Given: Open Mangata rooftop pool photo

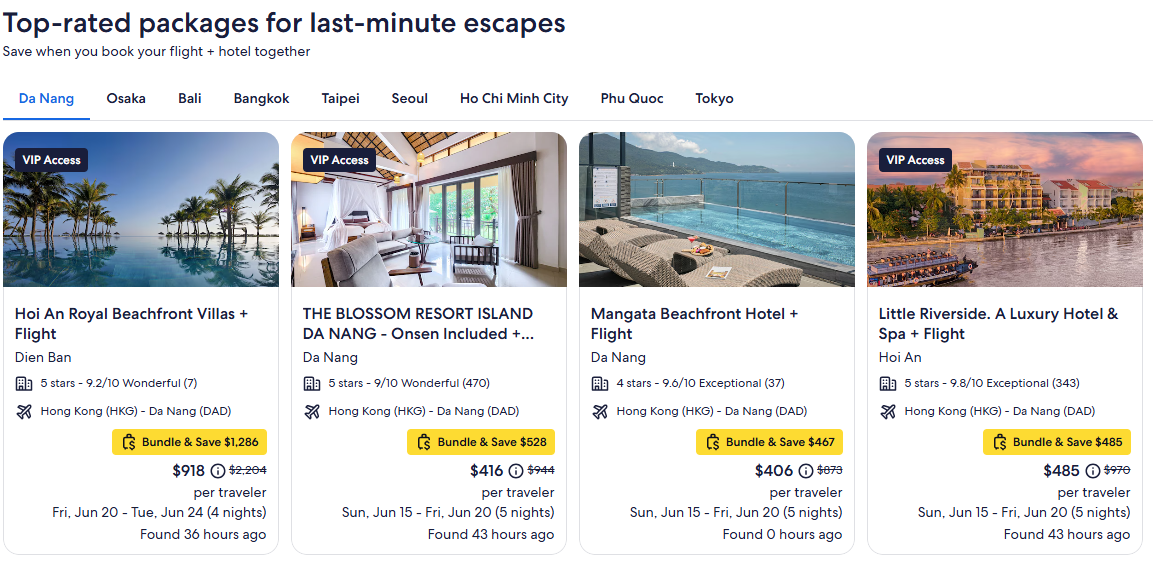Looking at the screenshot, I should 716,210.
